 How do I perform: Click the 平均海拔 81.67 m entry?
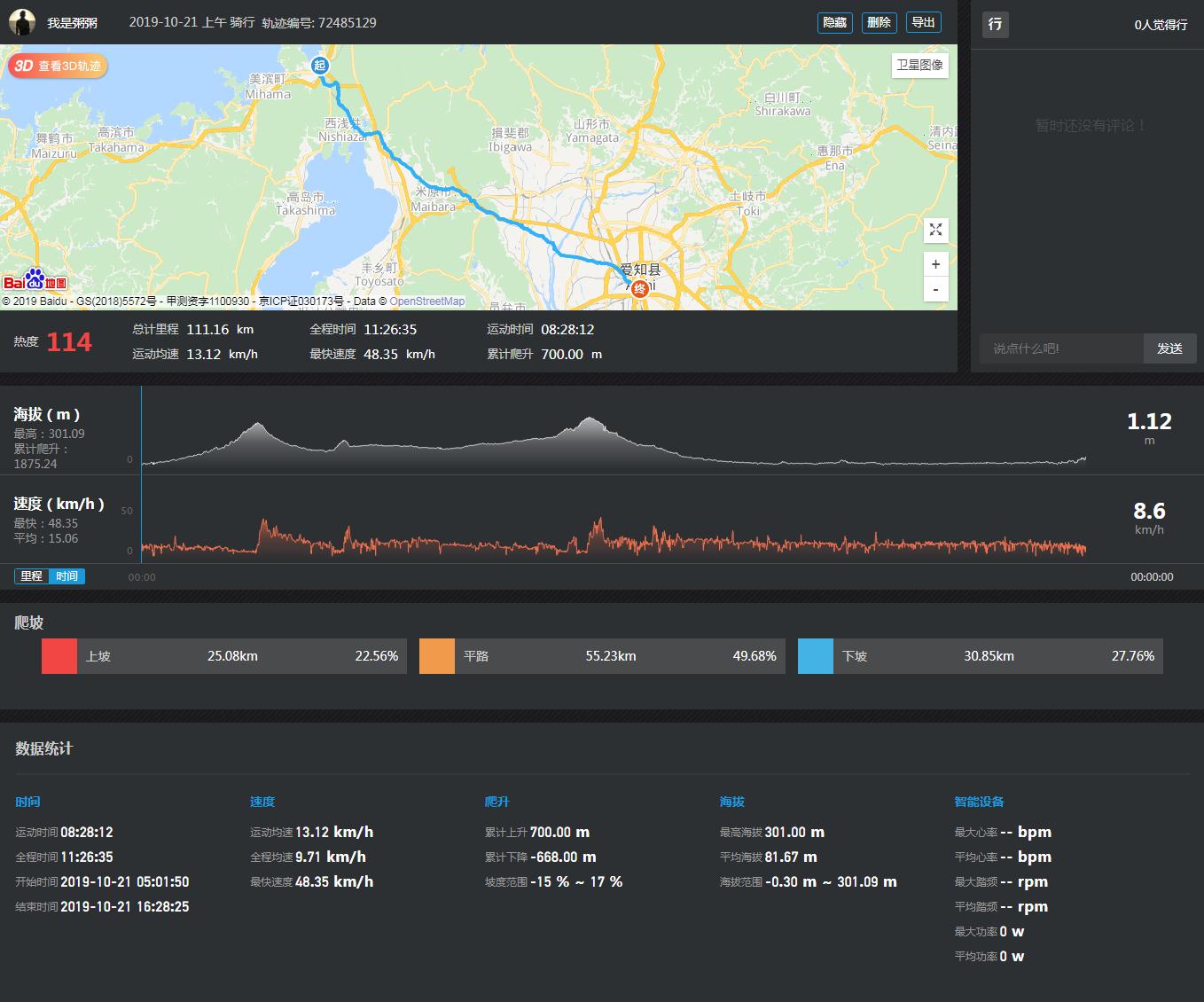(769, 857)
